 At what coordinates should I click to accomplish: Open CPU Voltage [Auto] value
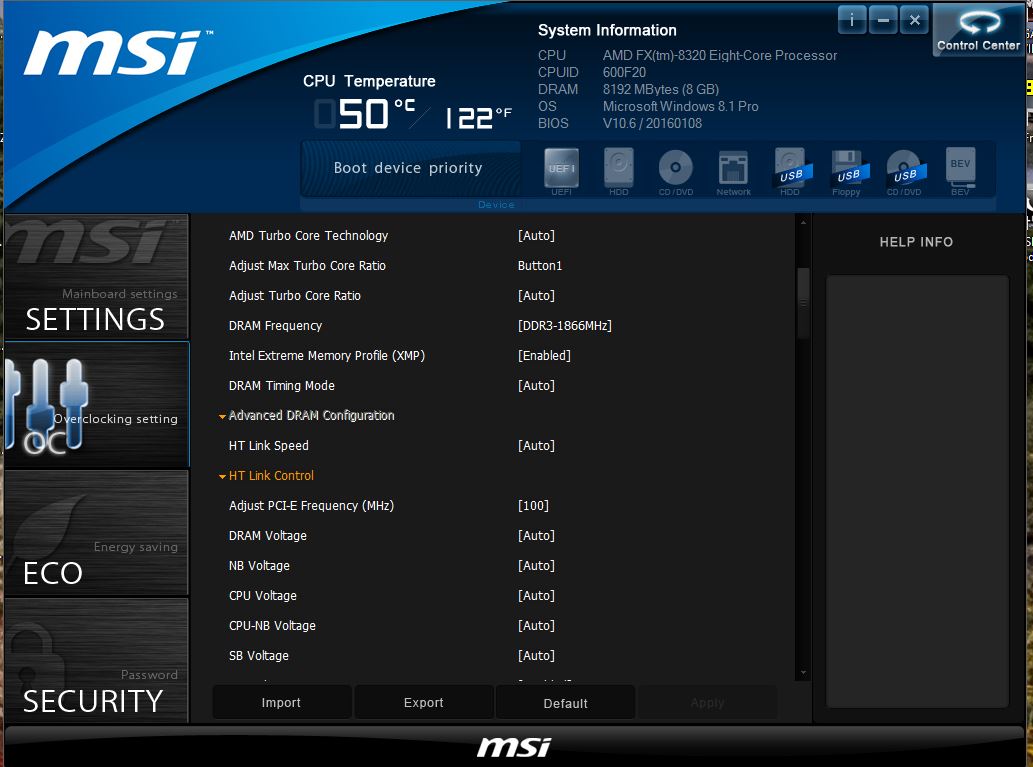coord(536,596)
